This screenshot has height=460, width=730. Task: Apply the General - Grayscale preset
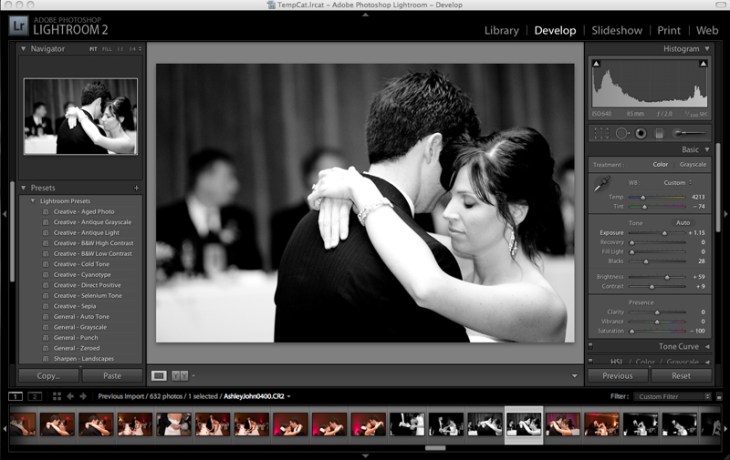coord(80,327)
